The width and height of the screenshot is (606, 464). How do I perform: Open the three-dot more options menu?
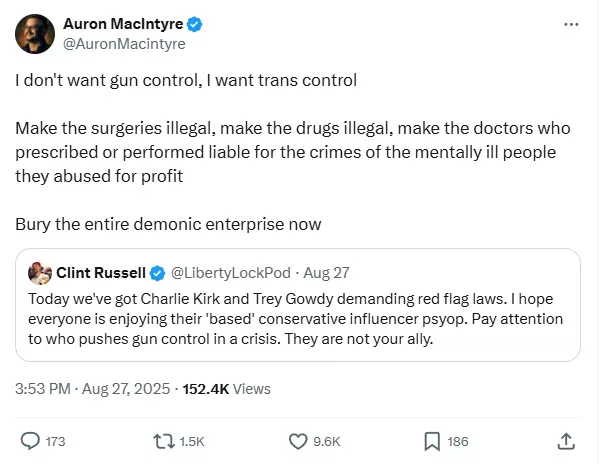pyautogui.click(x=571, y=24)
